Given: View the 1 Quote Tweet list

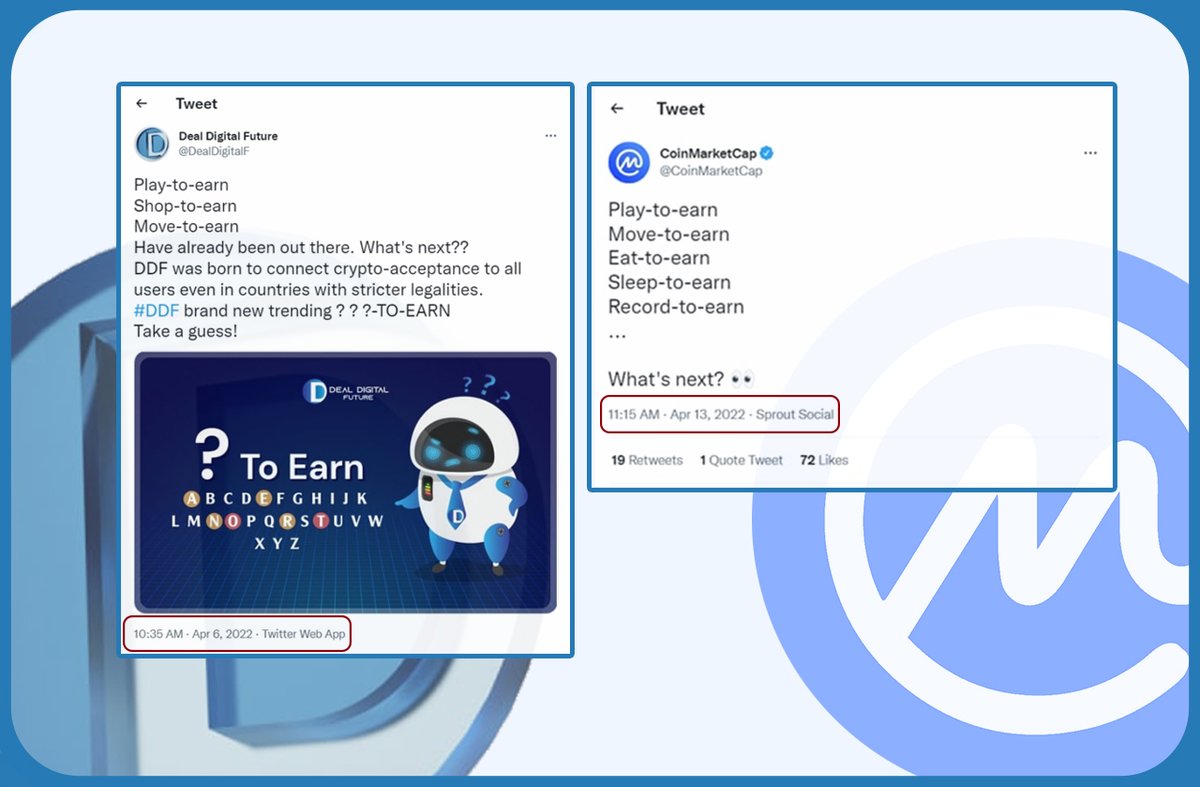Looking at the screenshot, I should coord(741,460).
